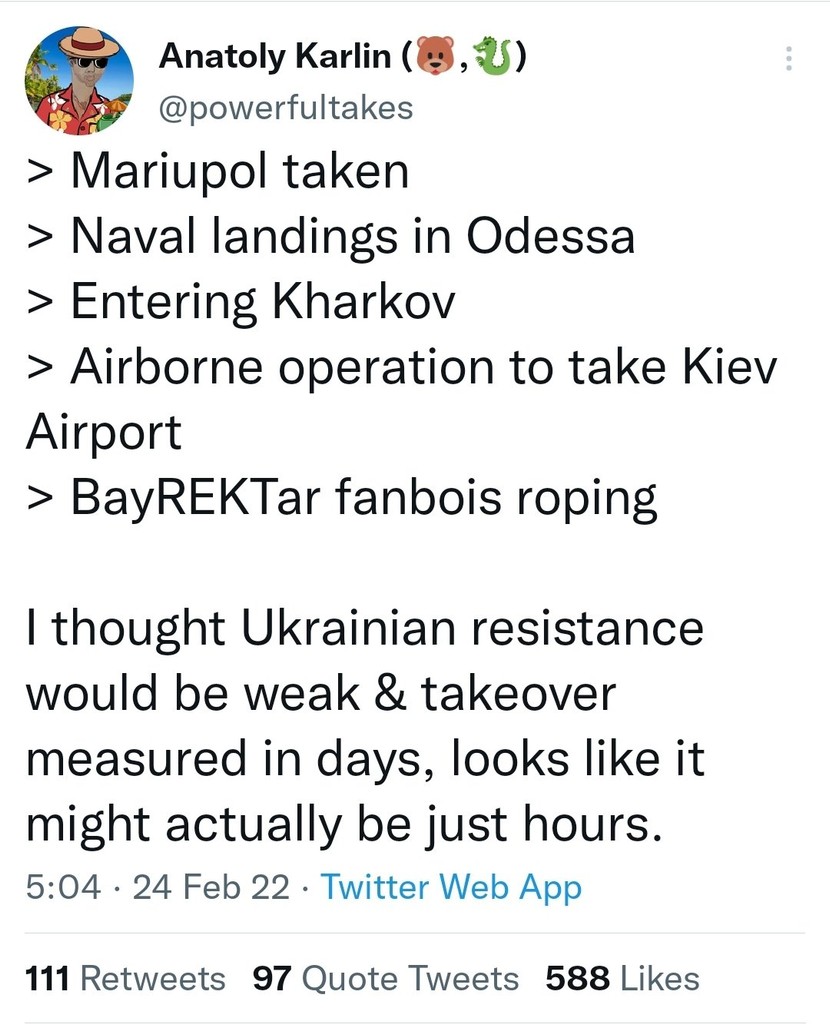Screen dimensions: 830x1024
Task: Click the 5:04 timestamp
Action: tap(63, 888)
